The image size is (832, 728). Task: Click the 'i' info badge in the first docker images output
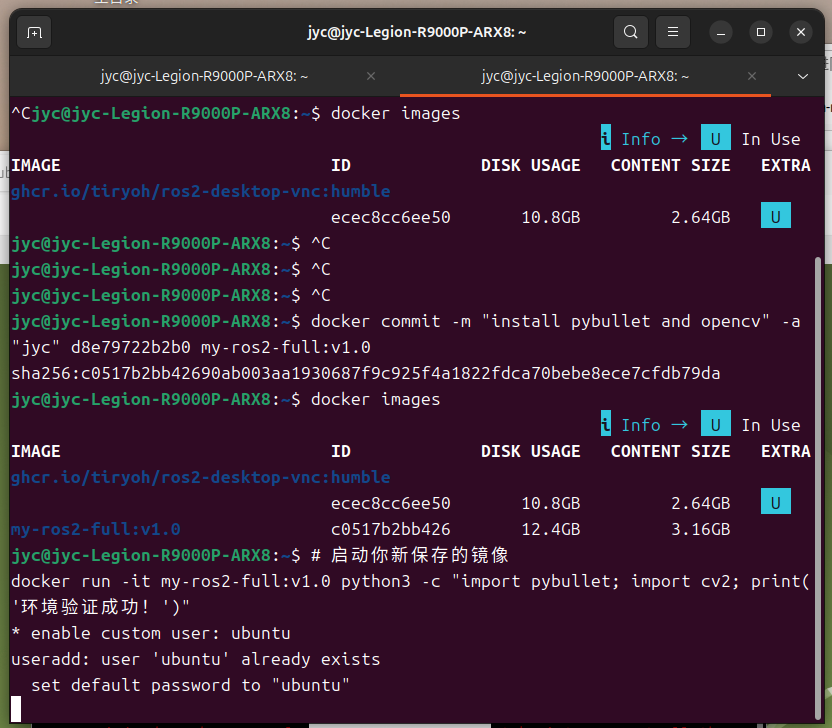pos(605,138)
